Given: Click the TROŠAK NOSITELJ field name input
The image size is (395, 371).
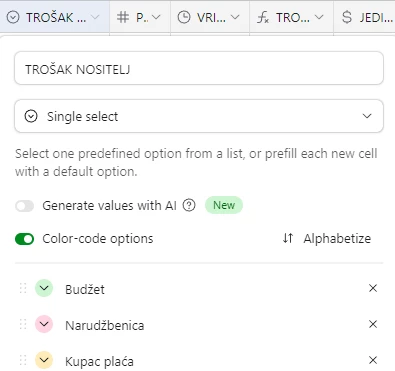Looking at the screenshot, I should point(199,68).
